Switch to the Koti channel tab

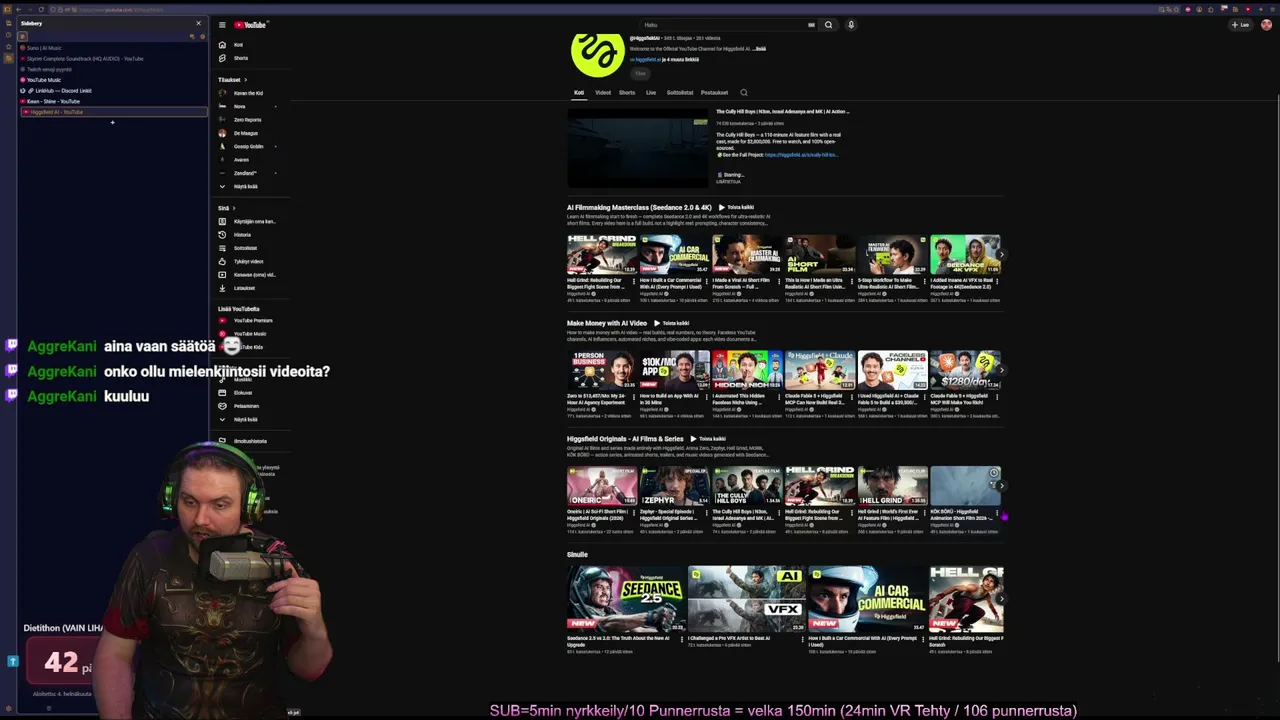579,93
